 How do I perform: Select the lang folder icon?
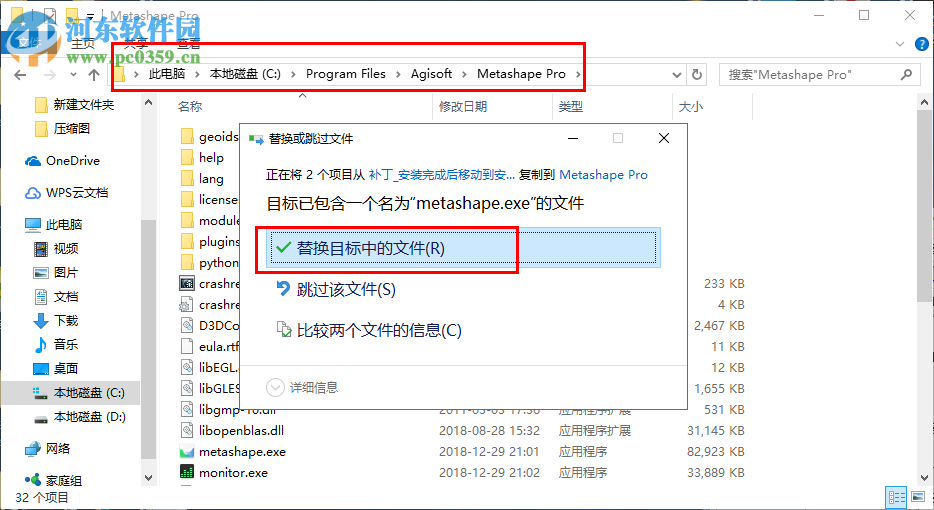pyautogui.click(x=187, y=178)
